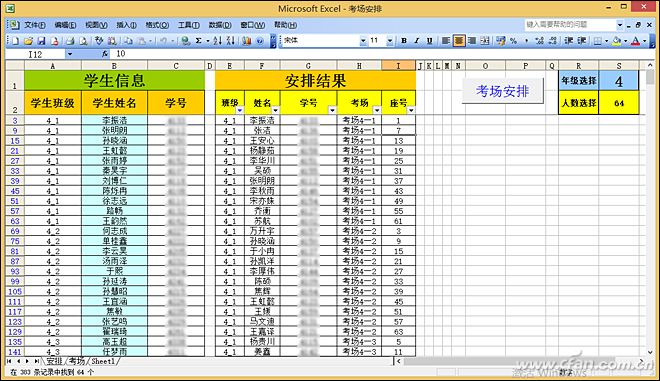
Task: Click the Font Color red A
Action: pyautogui.click(x=636, y=41)
